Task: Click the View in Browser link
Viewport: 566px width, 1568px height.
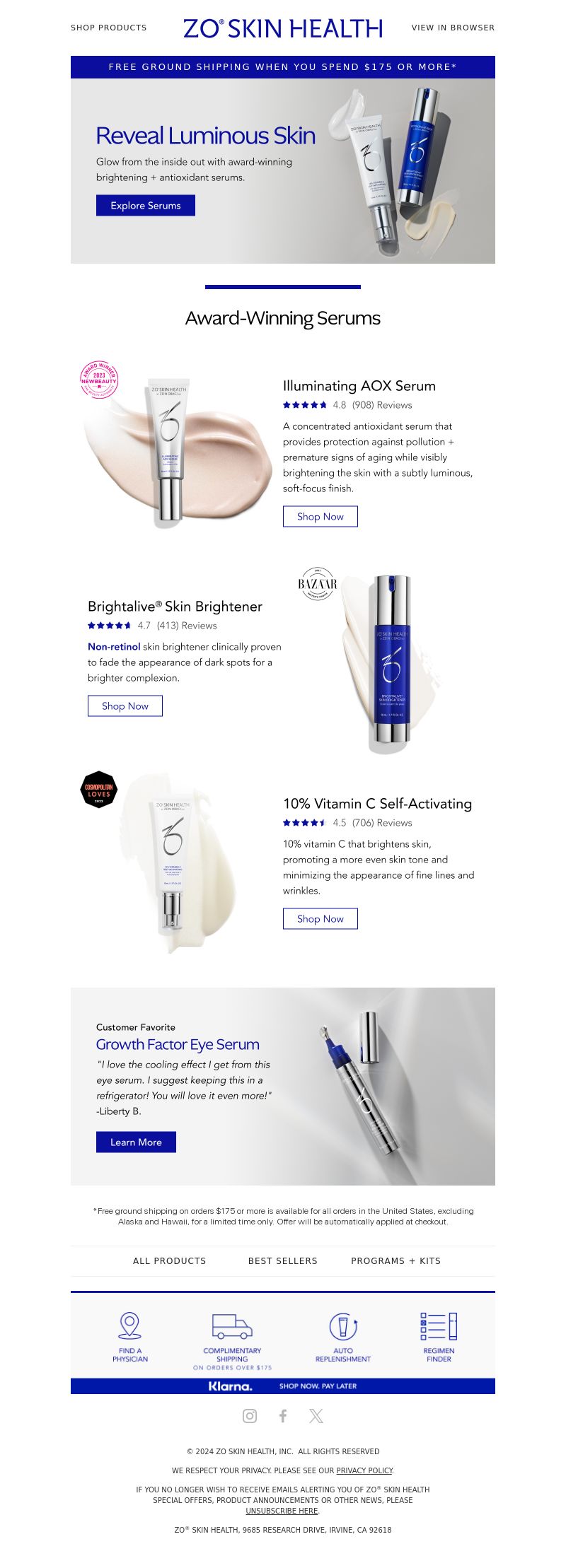Action: click(454, 28)
